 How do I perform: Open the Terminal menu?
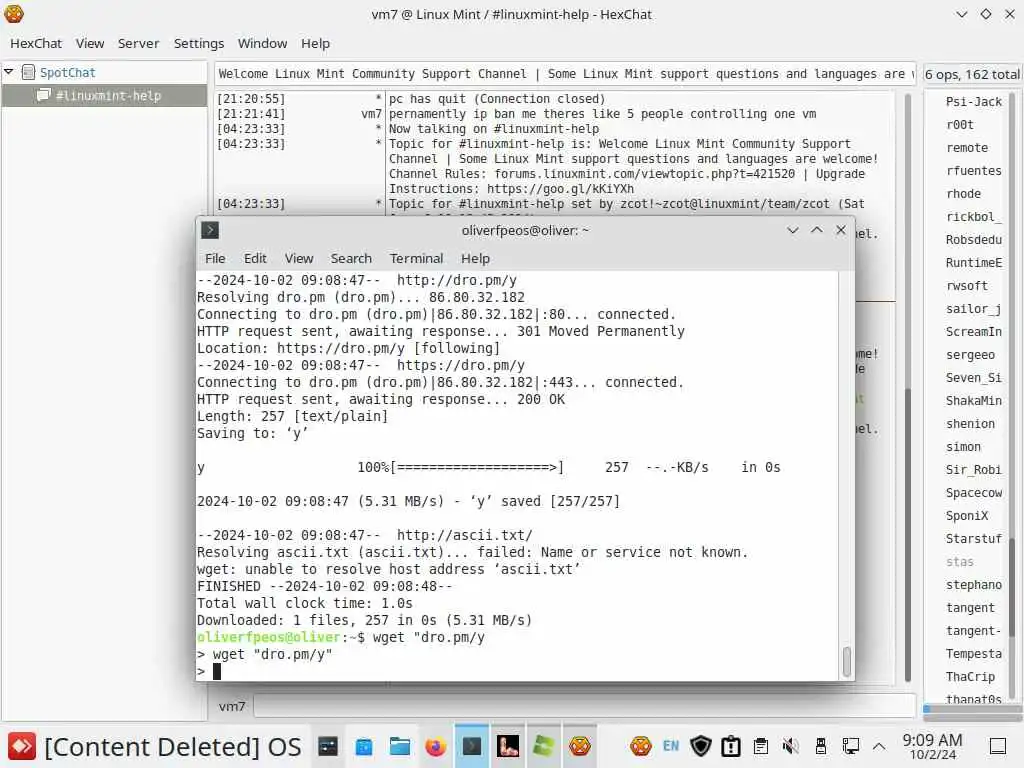pyautogui.click(x=416, y=258)
